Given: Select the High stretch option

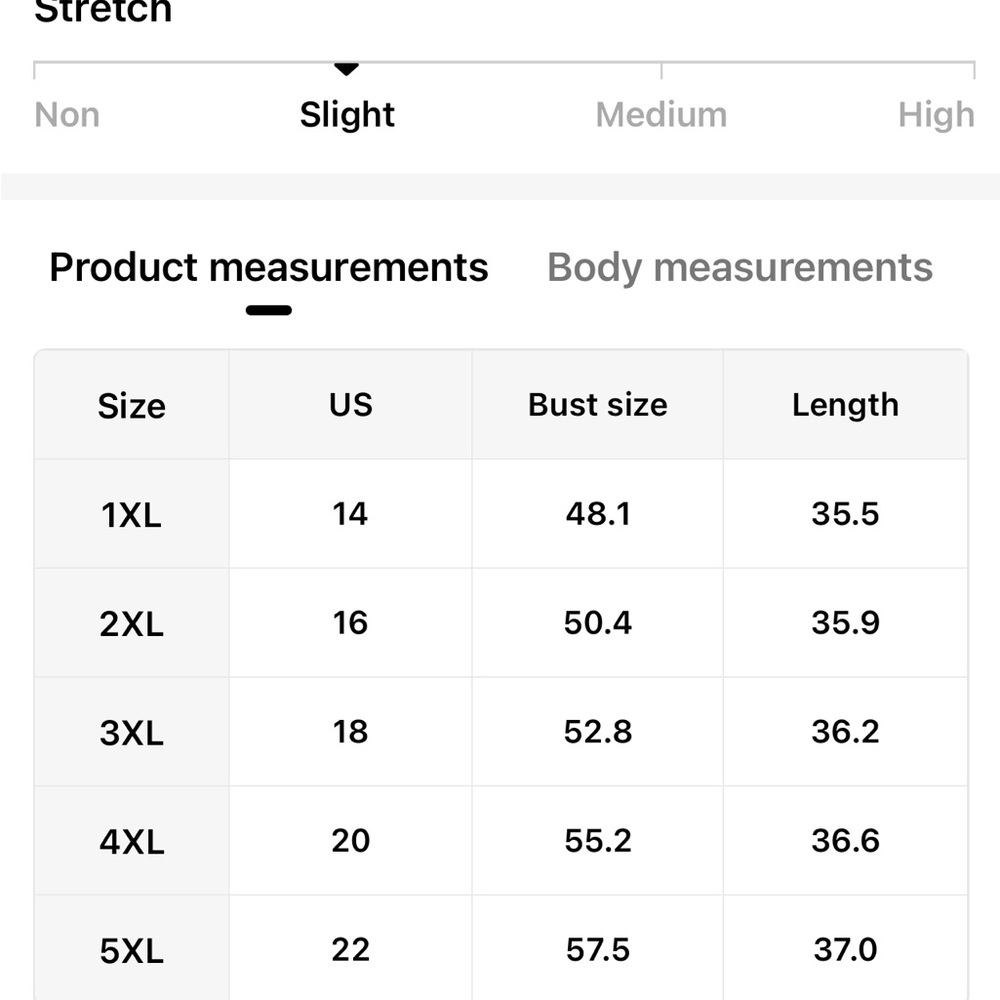Looking at the screenshot, I should pyautogui.click(x=936, y=114).
